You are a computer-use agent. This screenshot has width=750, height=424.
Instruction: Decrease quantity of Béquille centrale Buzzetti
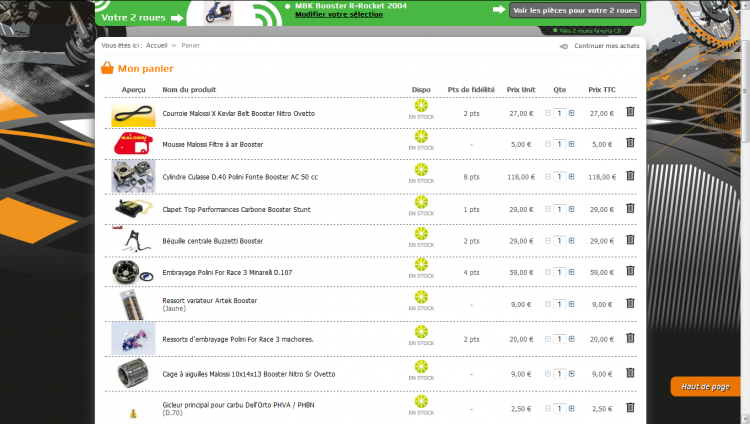coord(548,241)
